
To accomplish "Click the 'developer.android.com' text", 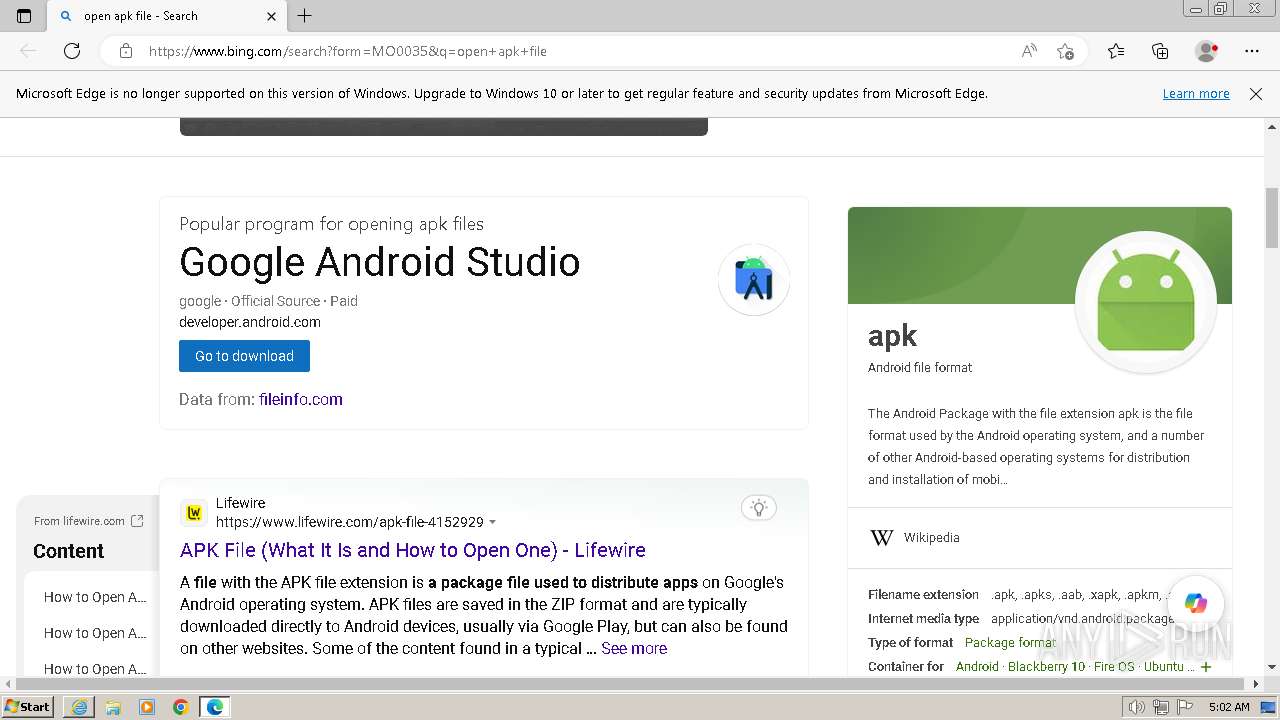I will [250, 322].
